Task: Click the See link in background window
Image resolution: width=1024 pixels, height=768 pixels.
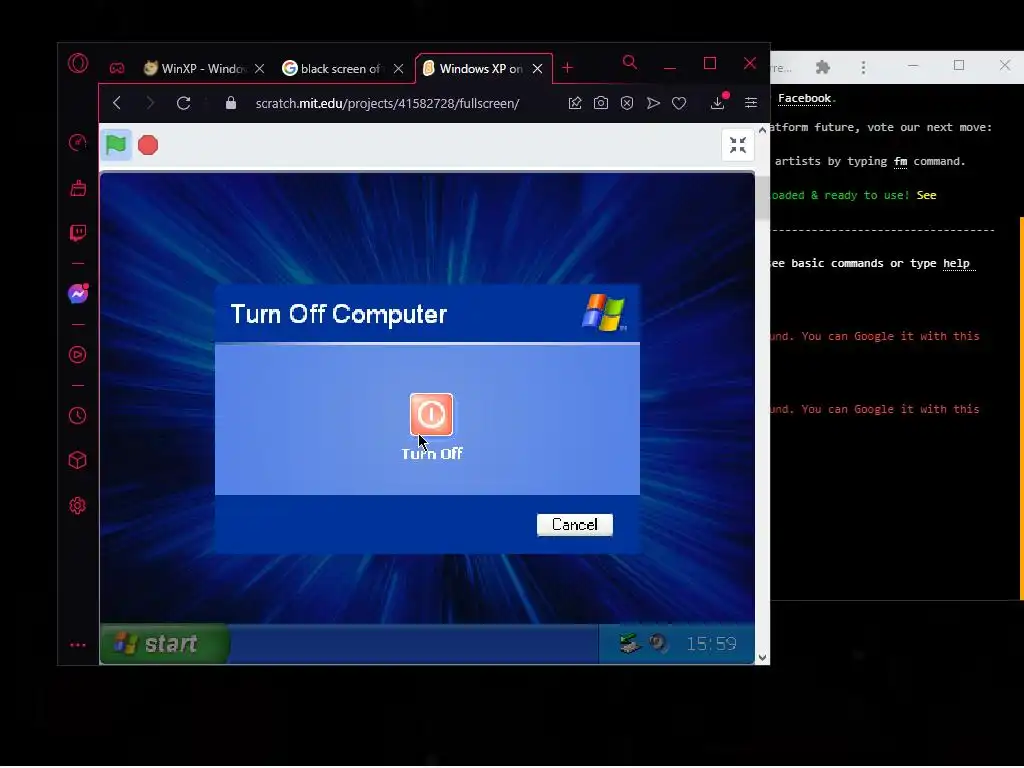Action: pos(926,195)
